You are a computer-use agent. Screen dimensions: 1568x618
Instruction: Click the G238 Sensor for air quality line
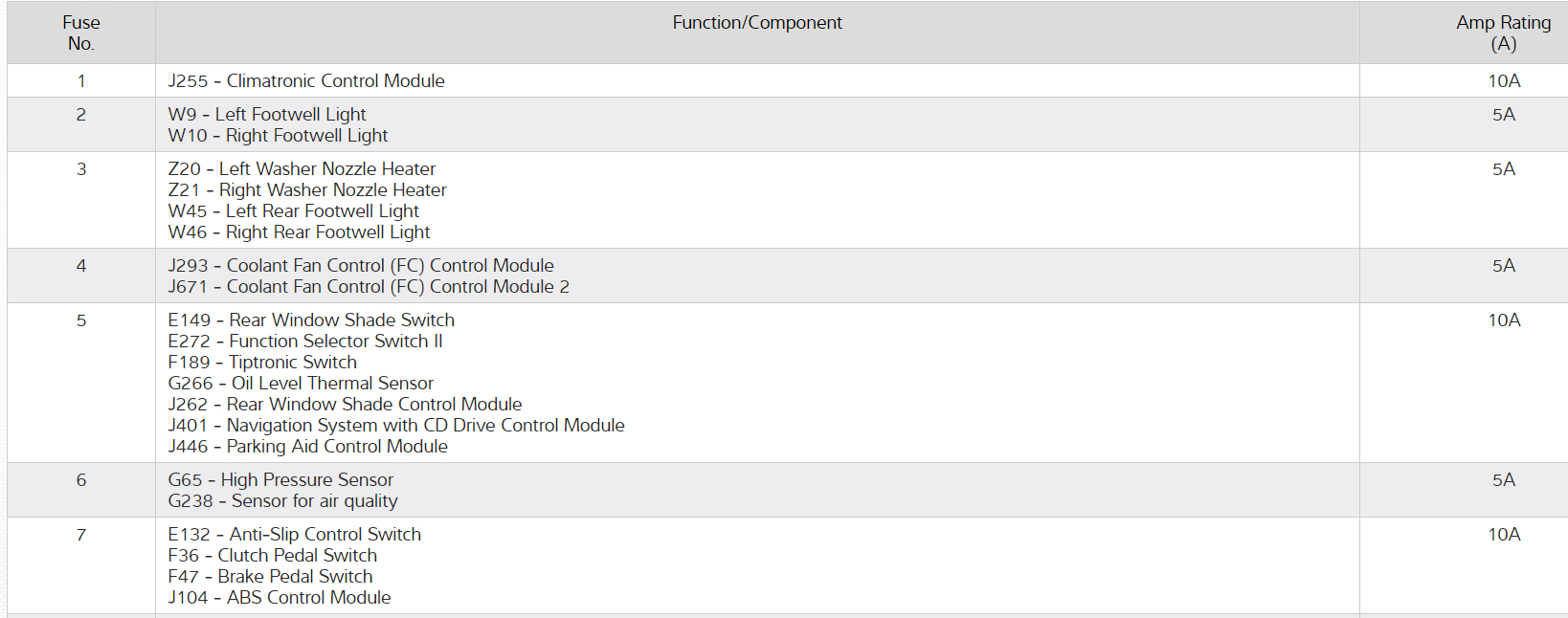pos(282,501)
